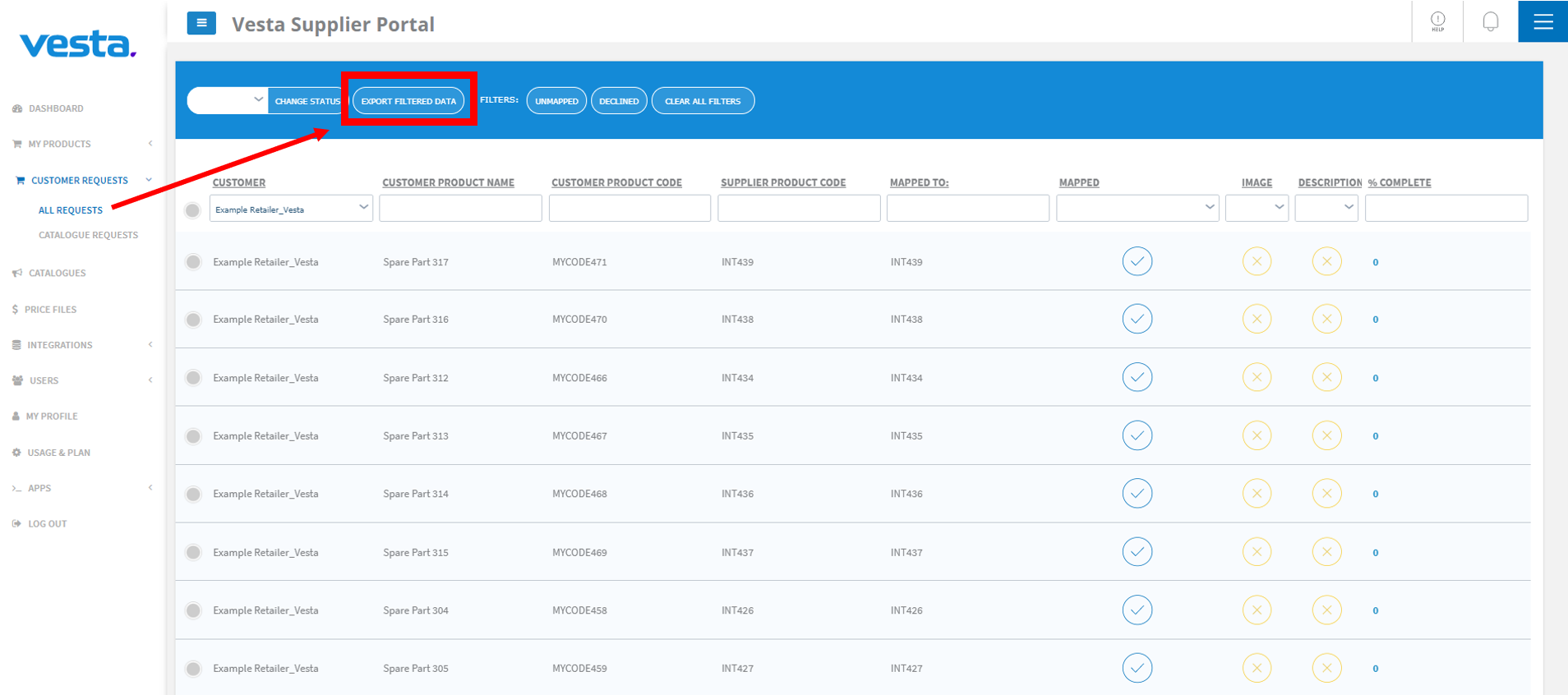
Task: Expand the Apps sidebar chevron
Action: coord(150,488)
